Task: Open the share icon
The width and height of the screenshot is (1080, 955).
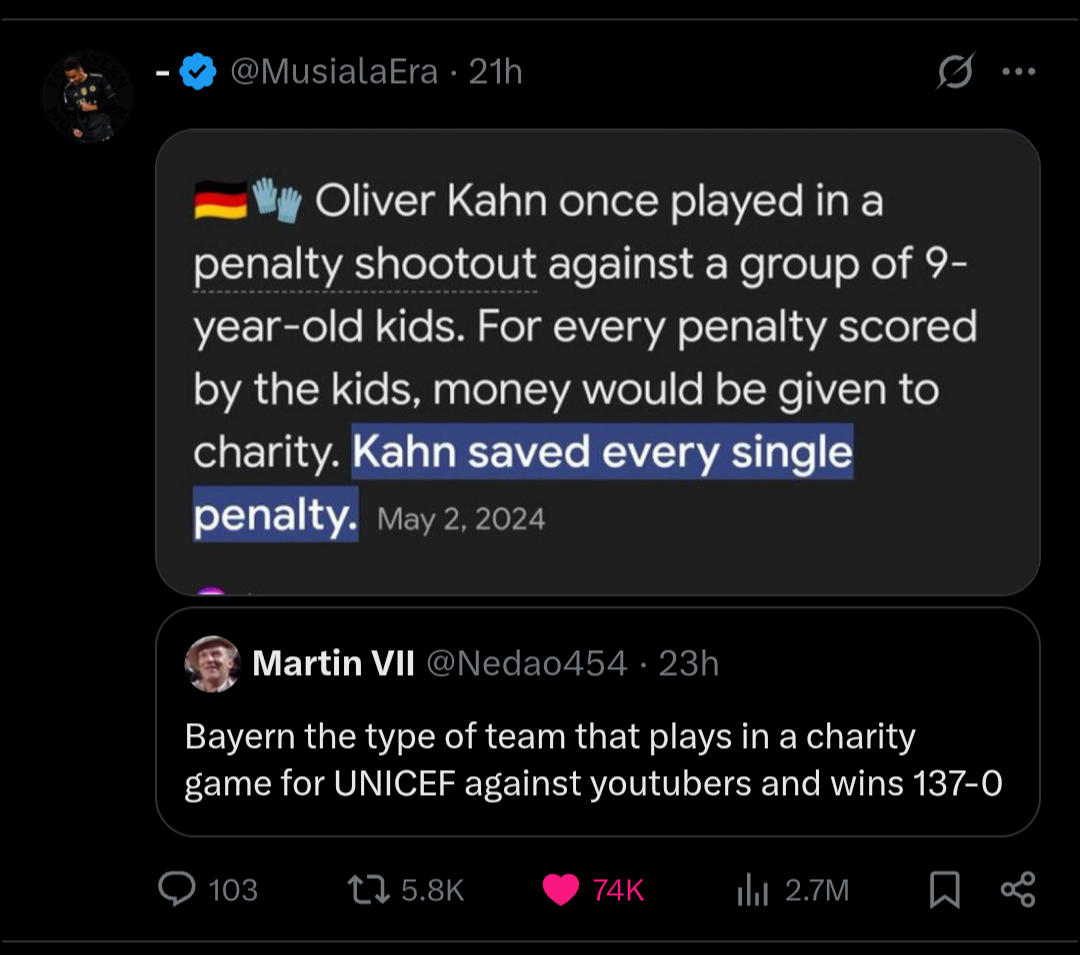Action: pyautogui.click(x=1018, y=889)
